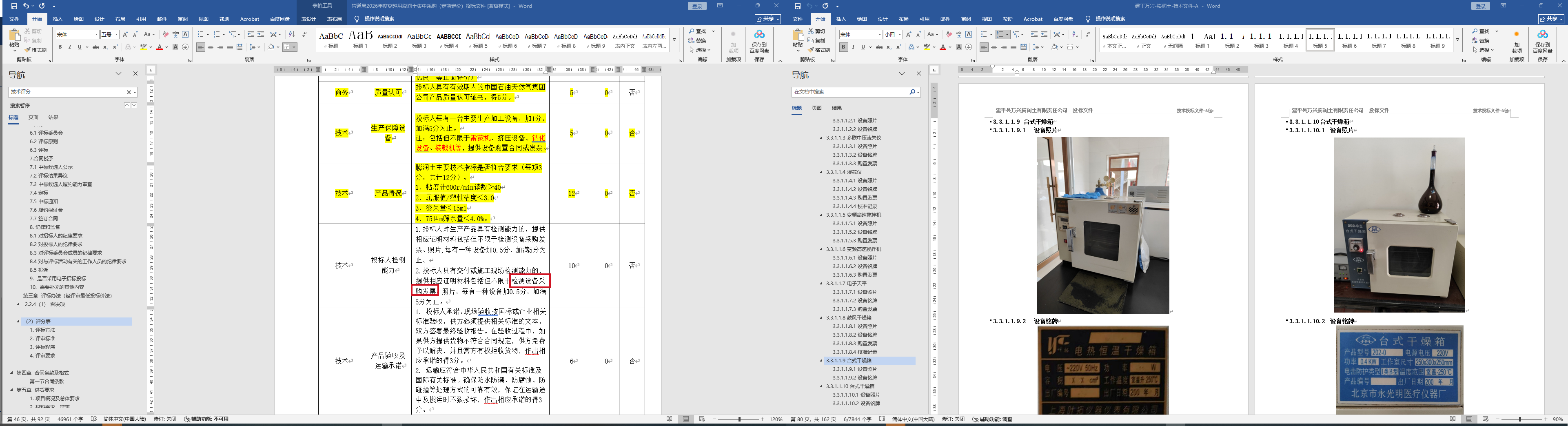Click 替换 (Replace) in the left window's ribbon
Image resolution: width=1568 pixels, height=426 pixels.
point(698,41)
